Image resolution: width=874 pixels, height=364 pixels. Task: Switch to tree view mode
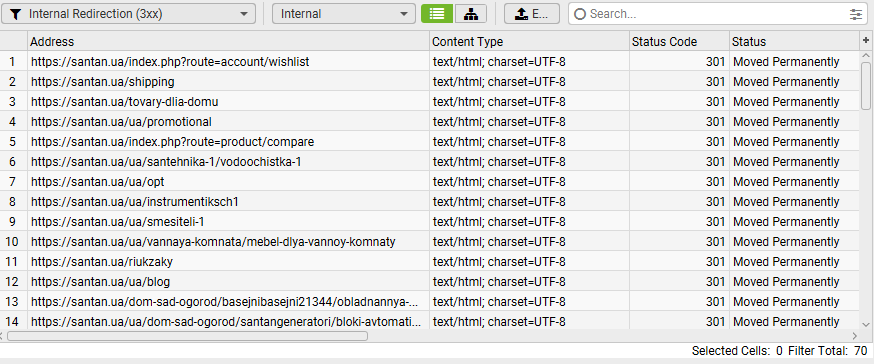pyautogui.click(x=471, y=14)
